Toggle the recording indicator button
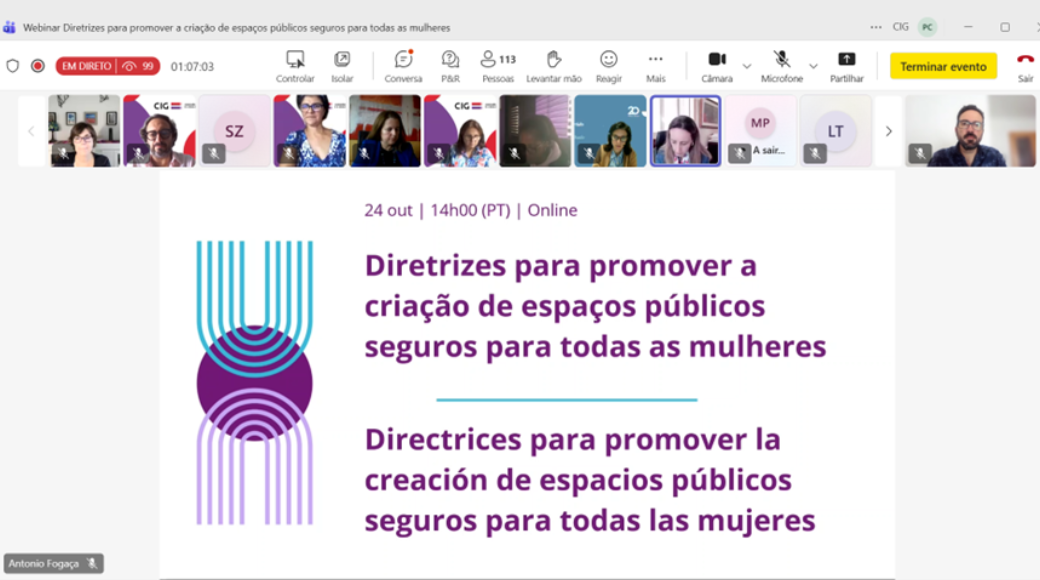1040x580 pixels. pos(38,66)
